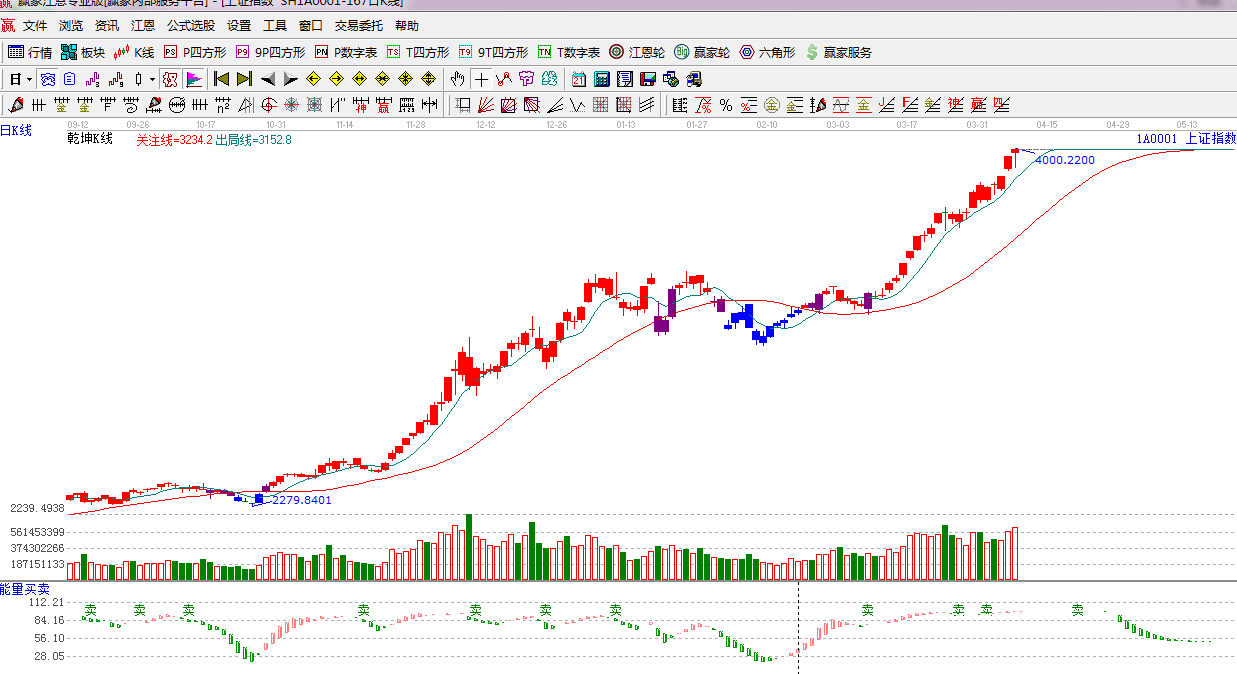This screenshot has height=674, width=1237.
Task: Toggle the crosshair cursor mode
Action: (481, 79)
